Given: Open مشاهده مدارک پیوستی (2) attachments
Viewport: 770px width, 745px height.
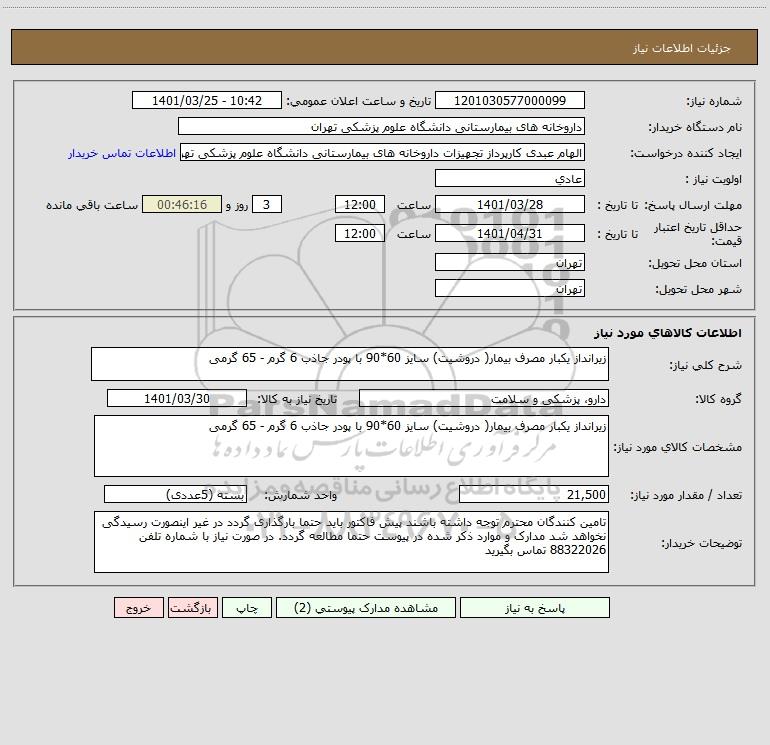Looking at the screenshot, I should pos(366,607).
